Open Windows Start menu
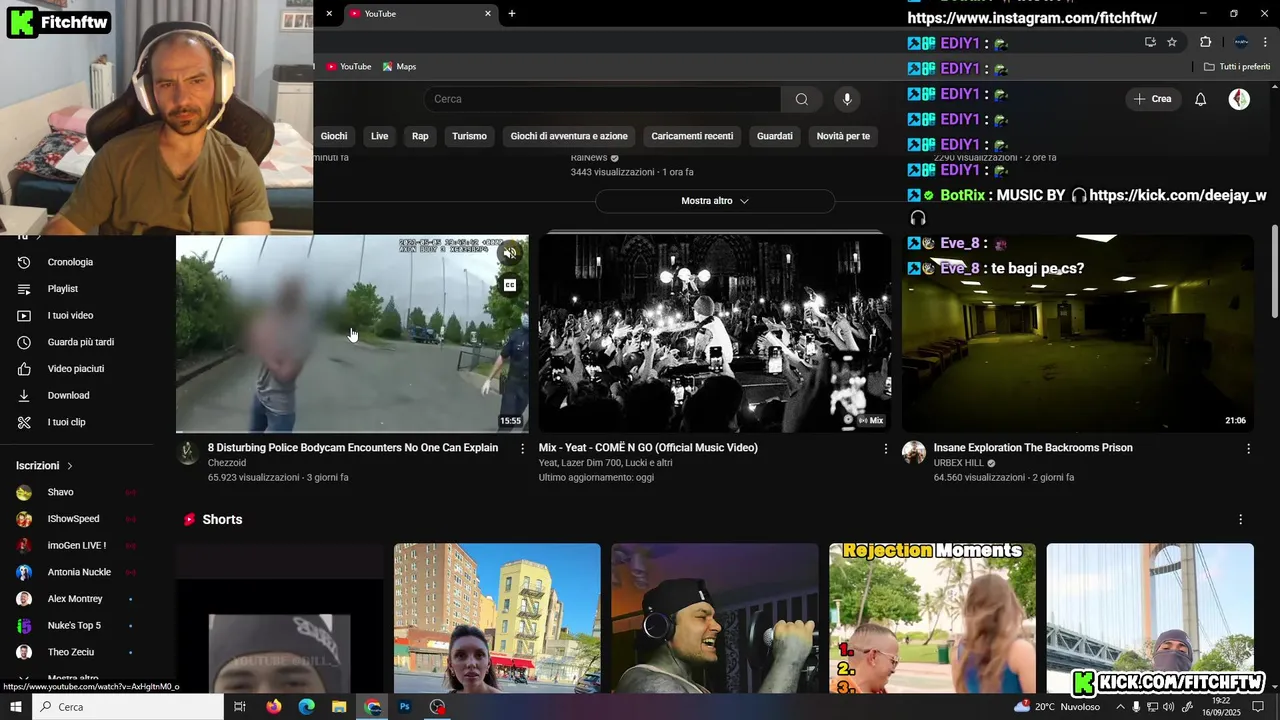 point(16,707)
